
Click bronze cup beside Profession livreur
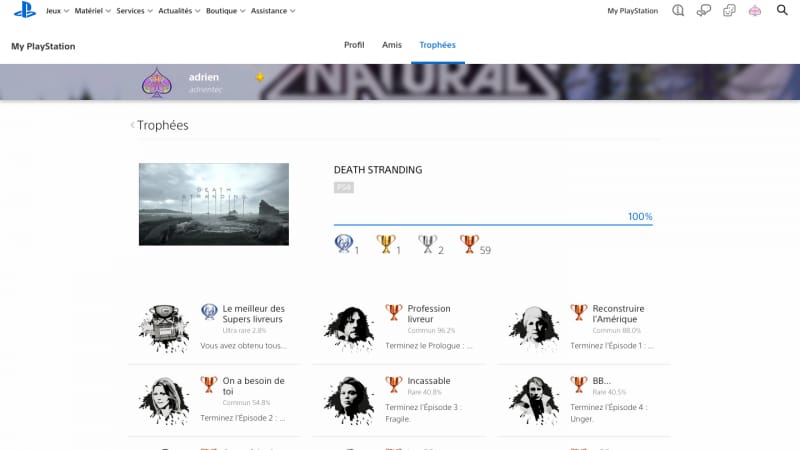coord(394,312)
